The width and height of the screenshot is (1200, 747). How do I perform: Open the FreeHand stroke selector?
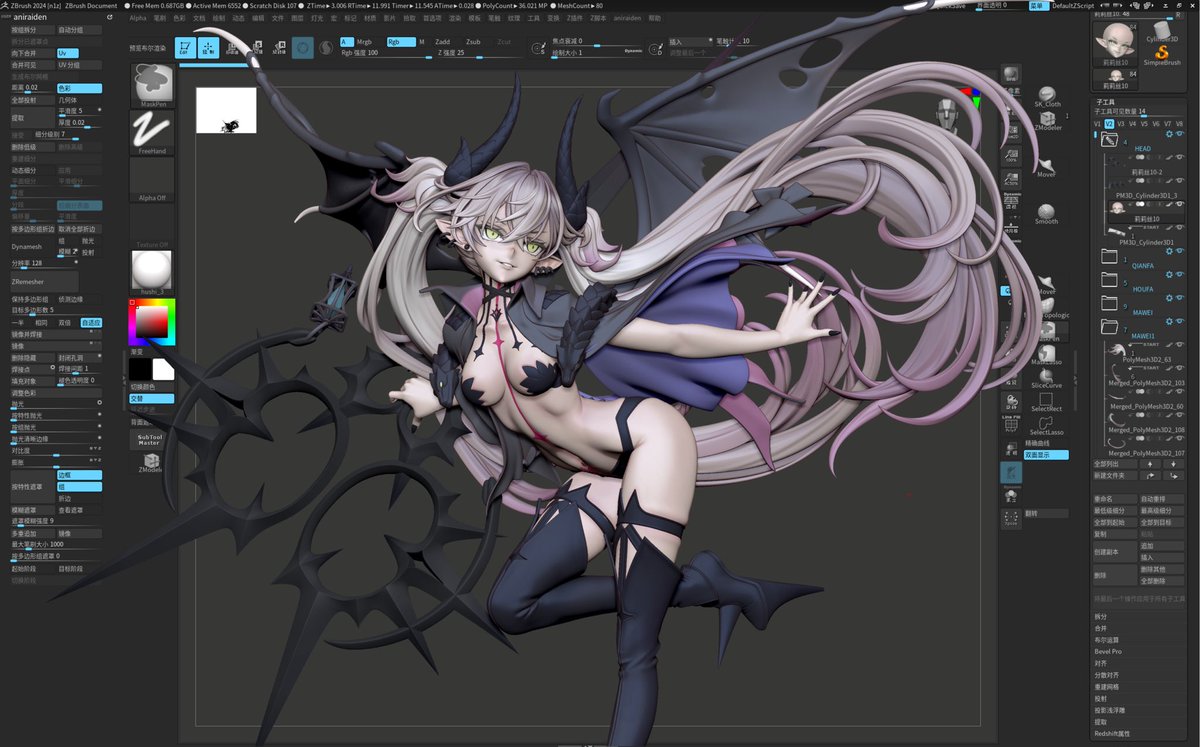(x=152, y=132)
